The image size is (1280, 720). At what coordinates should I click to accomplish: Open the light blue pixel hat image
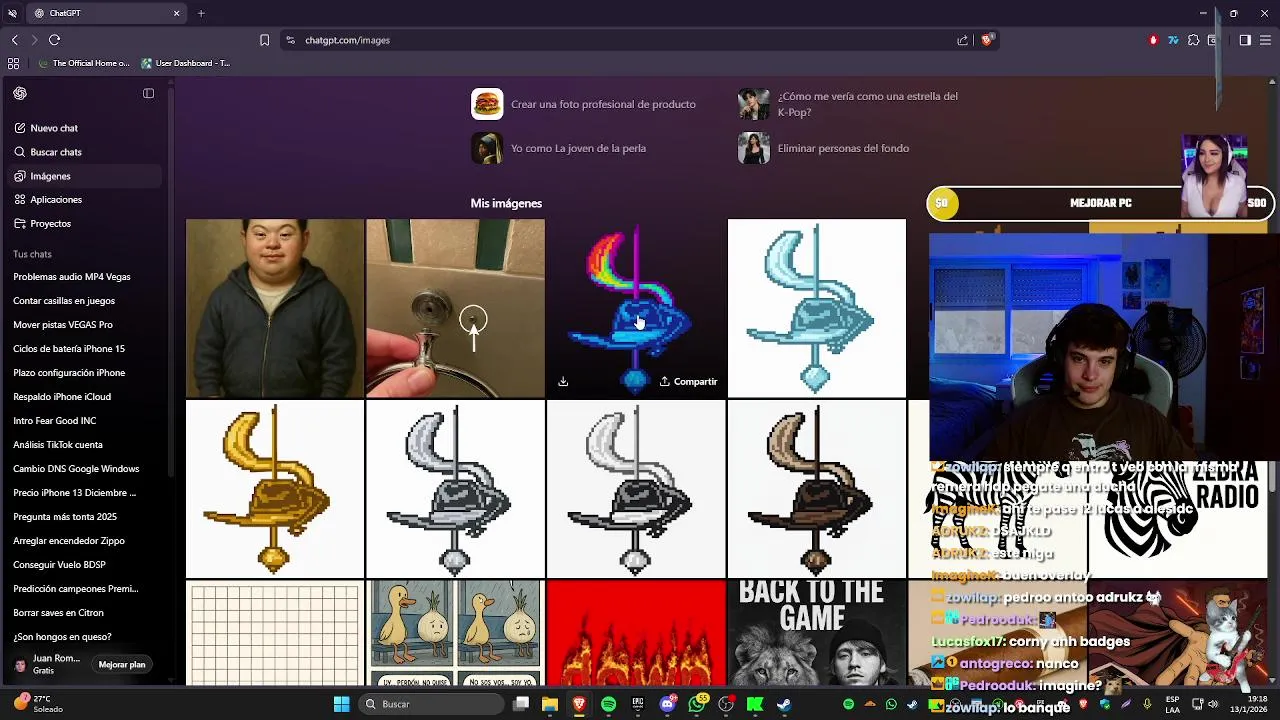(x=816, y=308)
